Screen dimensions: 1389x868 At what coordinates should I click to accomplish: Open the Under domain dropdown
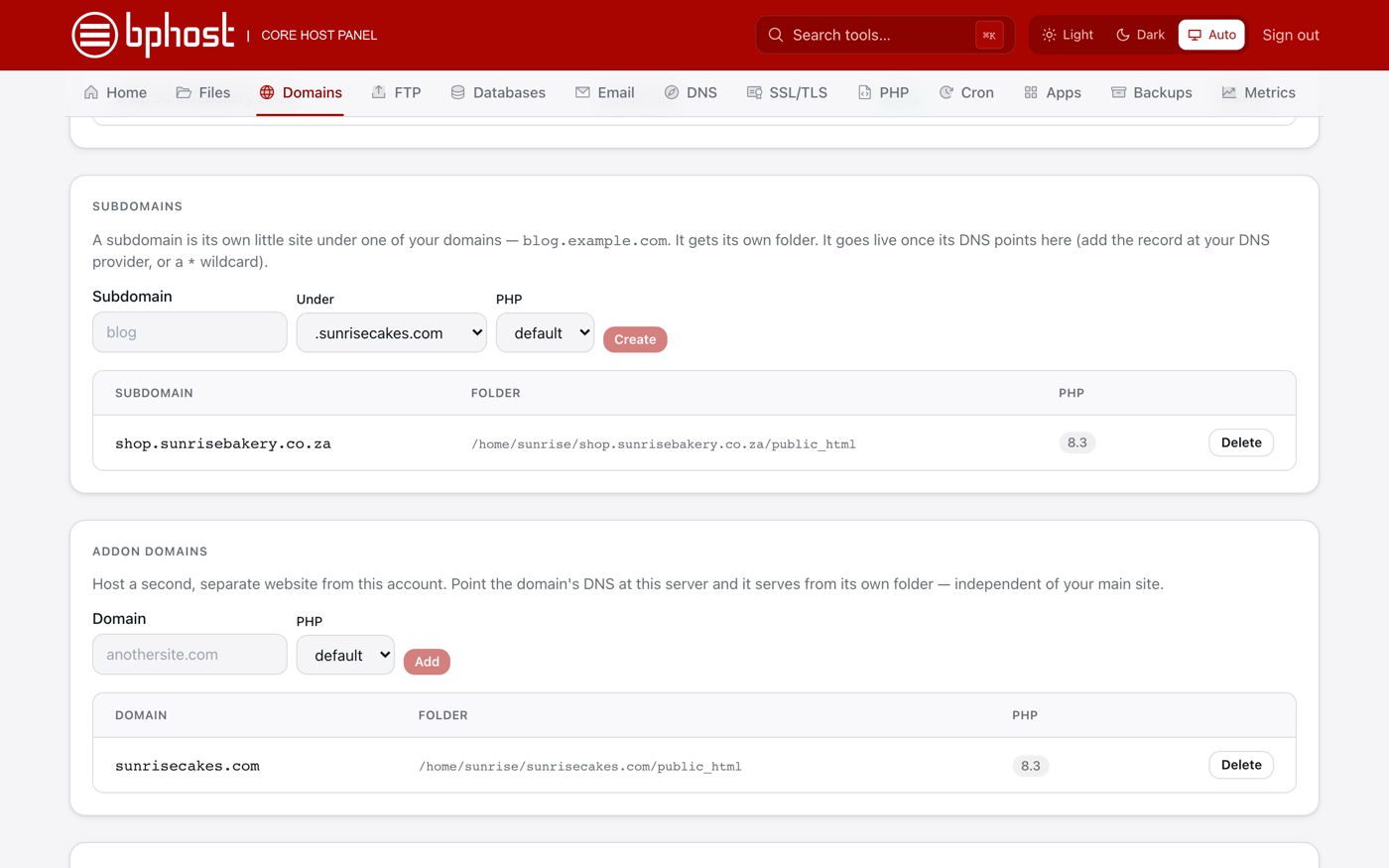[392, 332]
